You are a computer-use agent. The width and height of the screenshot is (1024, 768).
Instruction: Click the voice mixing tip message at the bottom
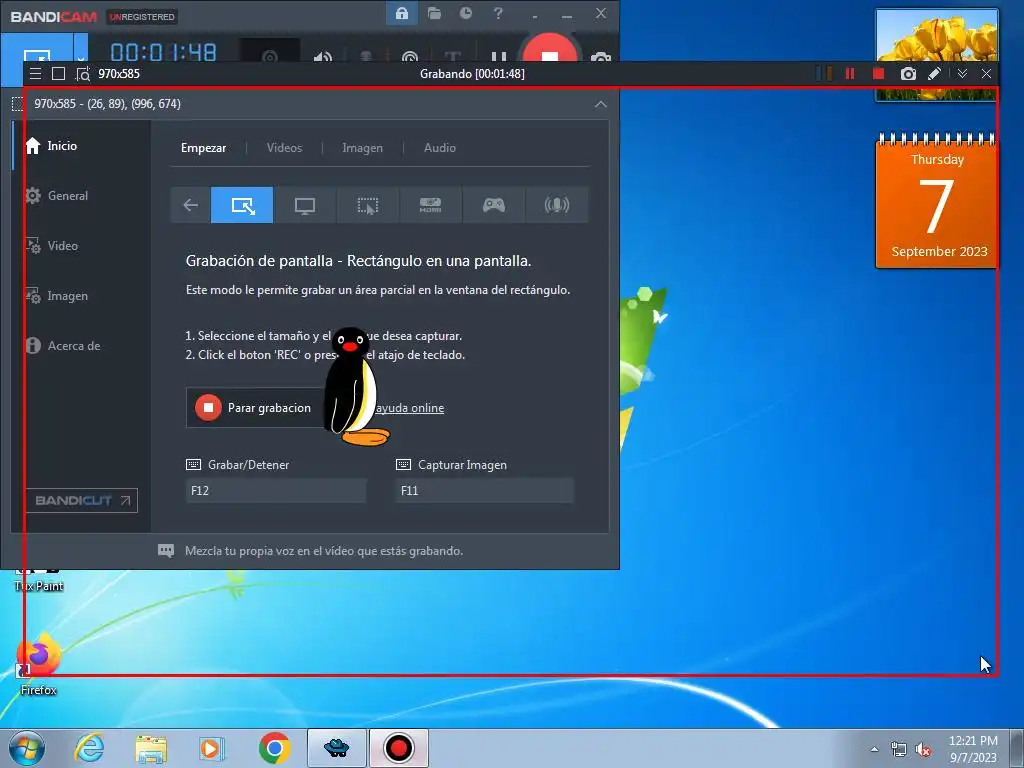(x=324, y=551)
